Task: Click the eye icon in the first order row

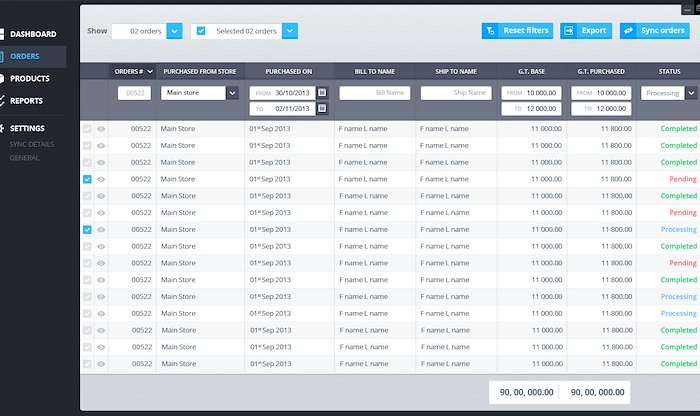Action: 101,129
